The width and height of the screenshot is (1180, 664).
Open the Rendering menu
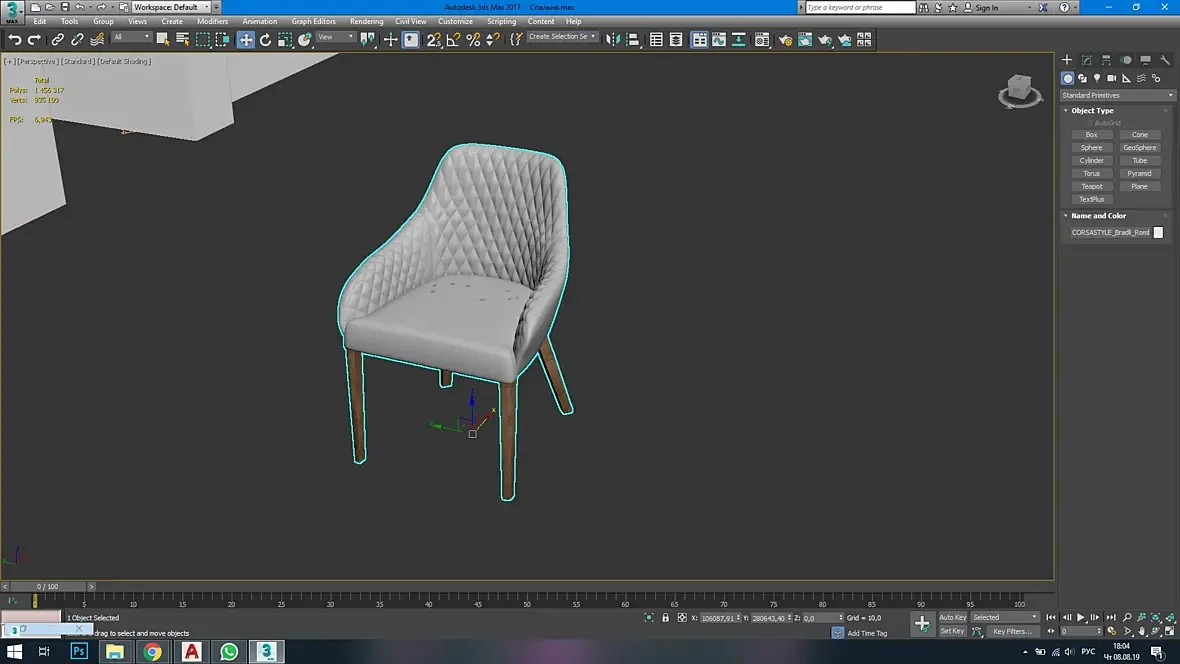coord(366,21)
